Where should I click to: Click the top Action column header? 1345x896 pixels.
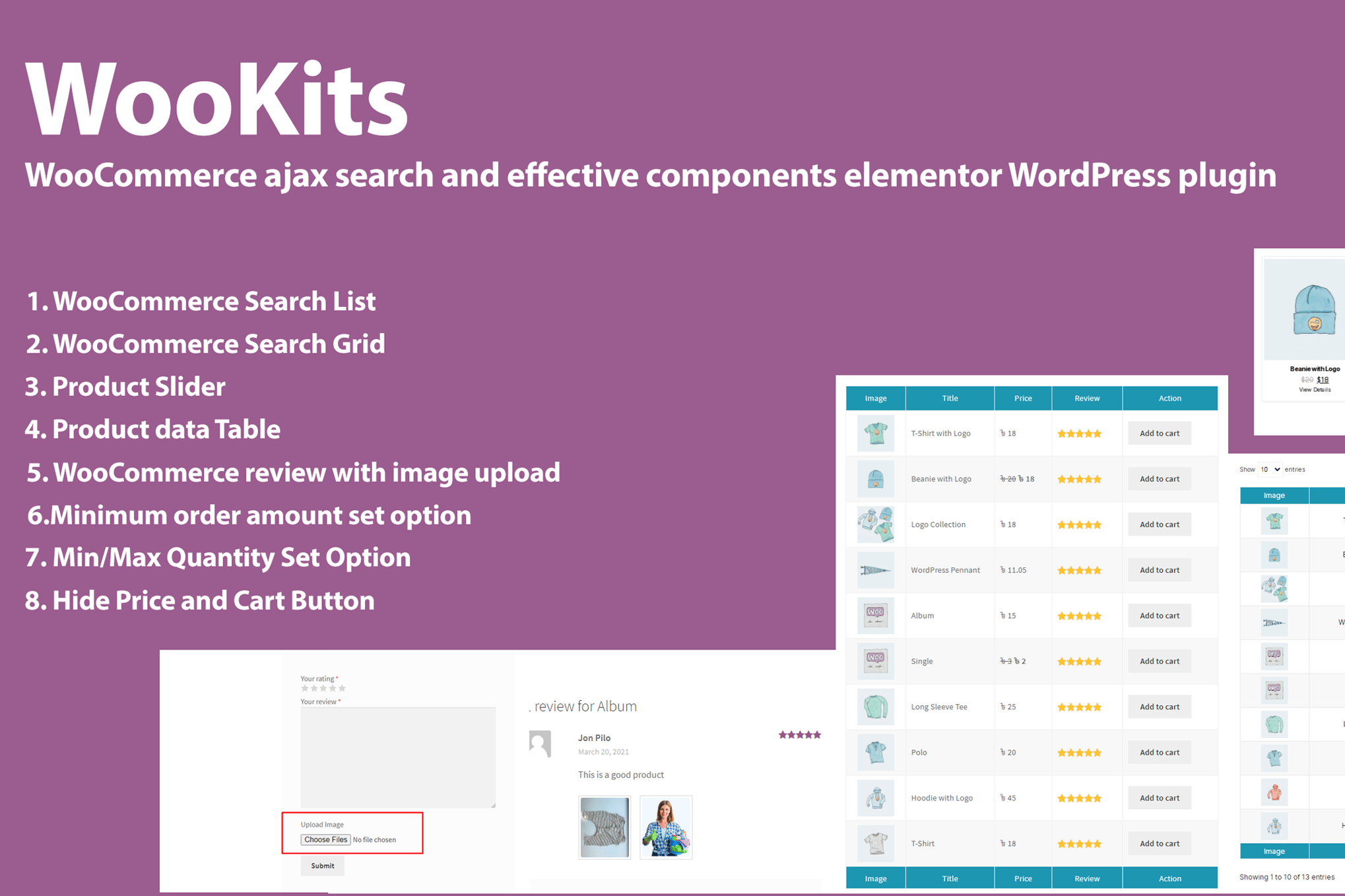1170,399
